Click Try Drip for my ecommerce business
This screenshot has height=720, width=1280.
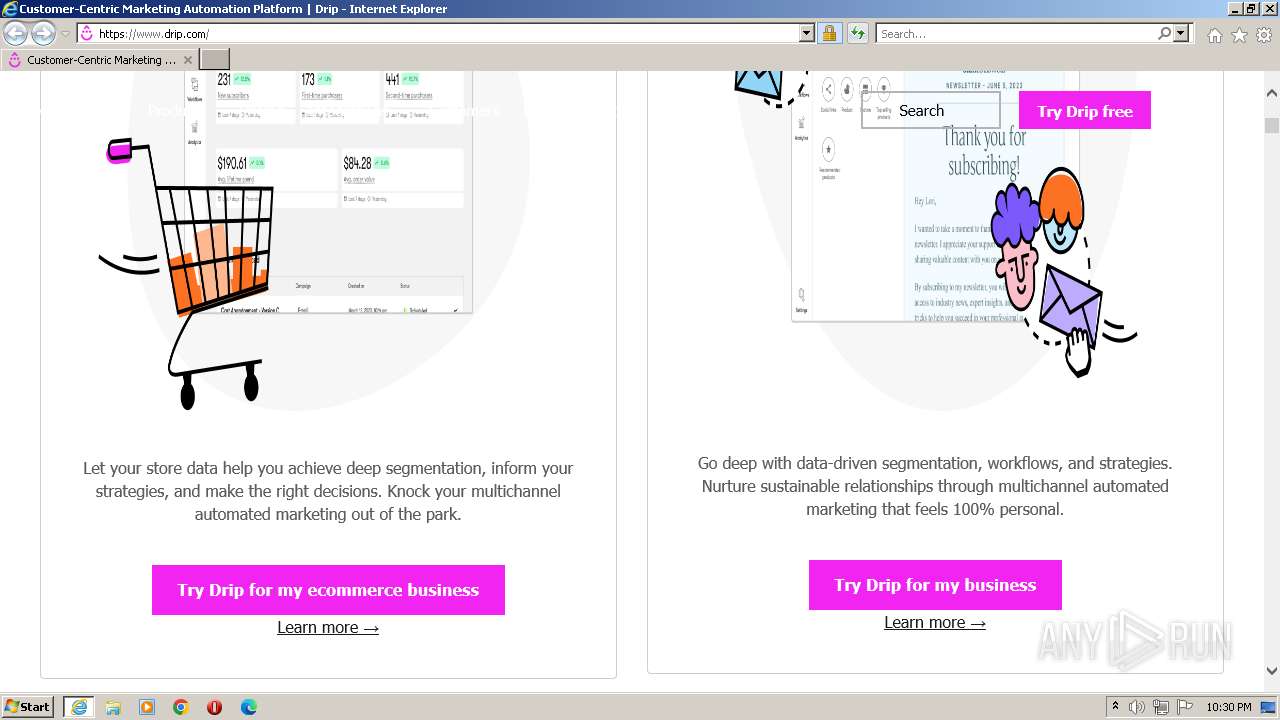pos(328,590)
